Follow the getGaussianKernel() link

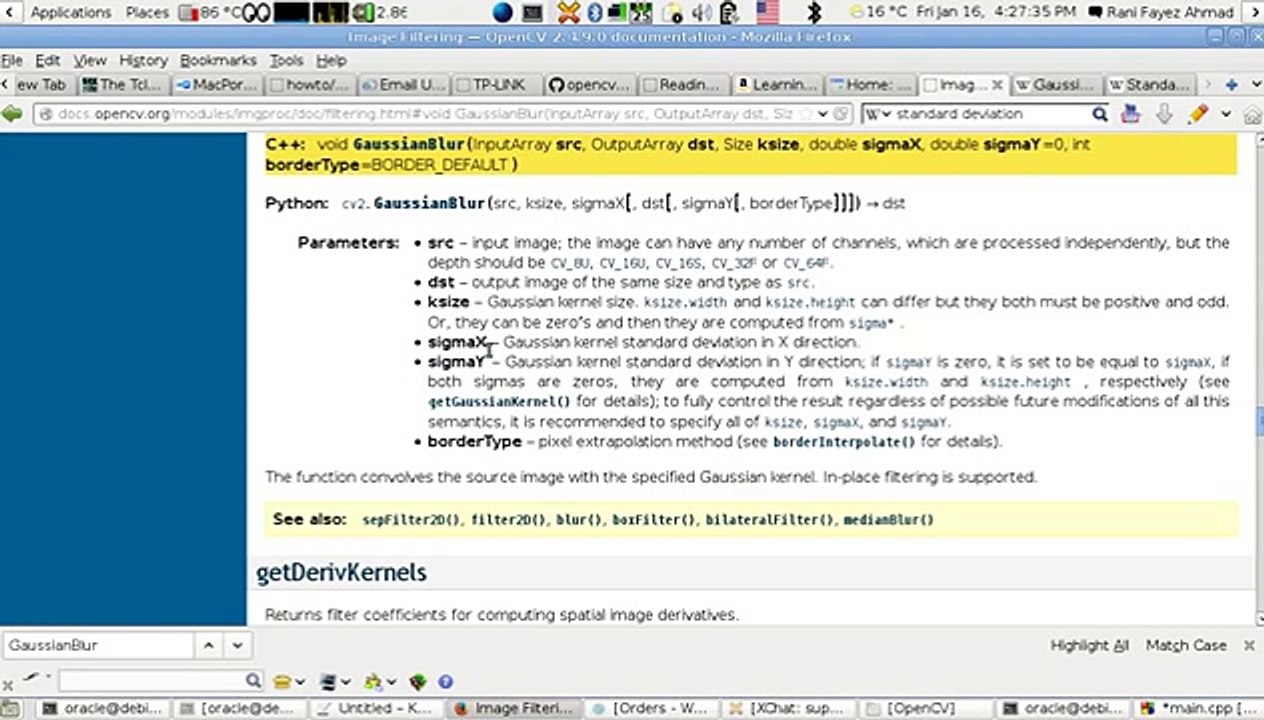pos(498,402)
